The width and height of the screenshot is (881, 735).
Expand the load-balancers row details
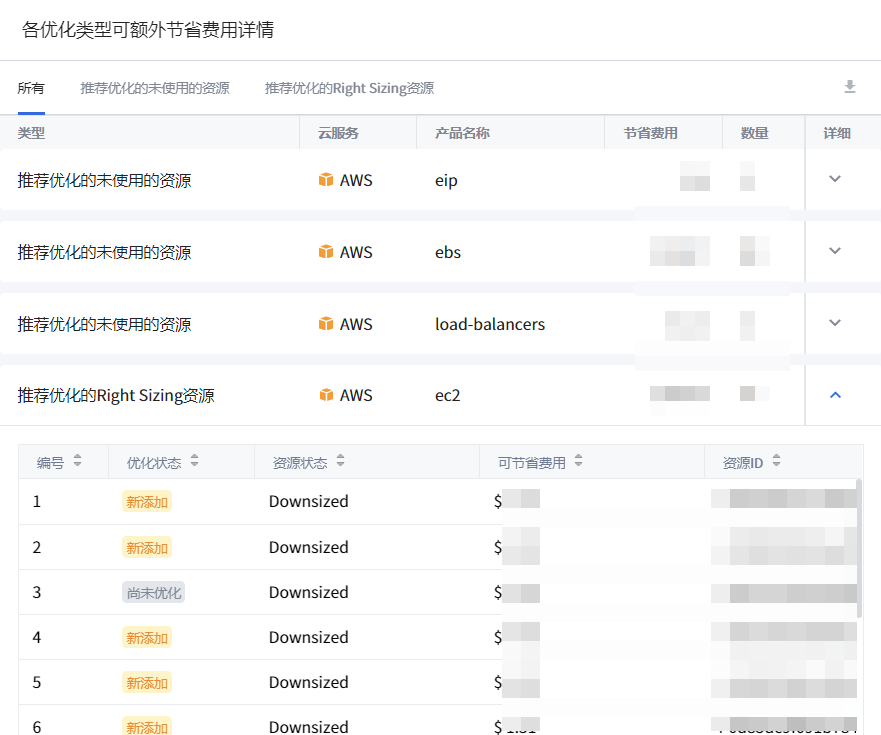[836, 323]
